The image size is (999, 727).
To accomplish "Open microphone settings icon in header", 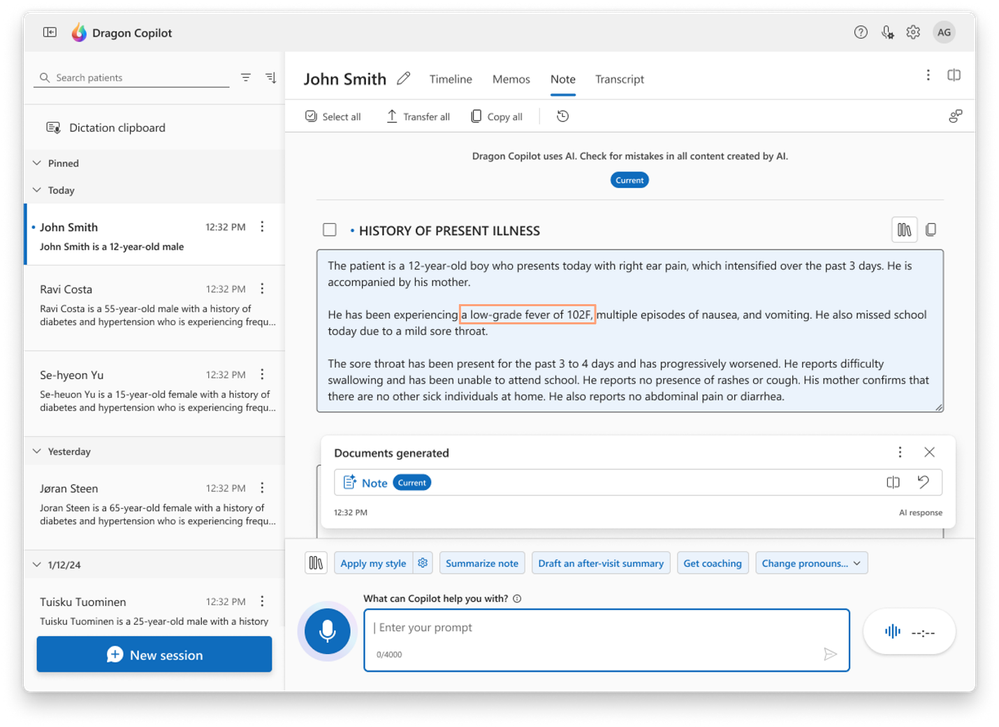I will 887,32.
